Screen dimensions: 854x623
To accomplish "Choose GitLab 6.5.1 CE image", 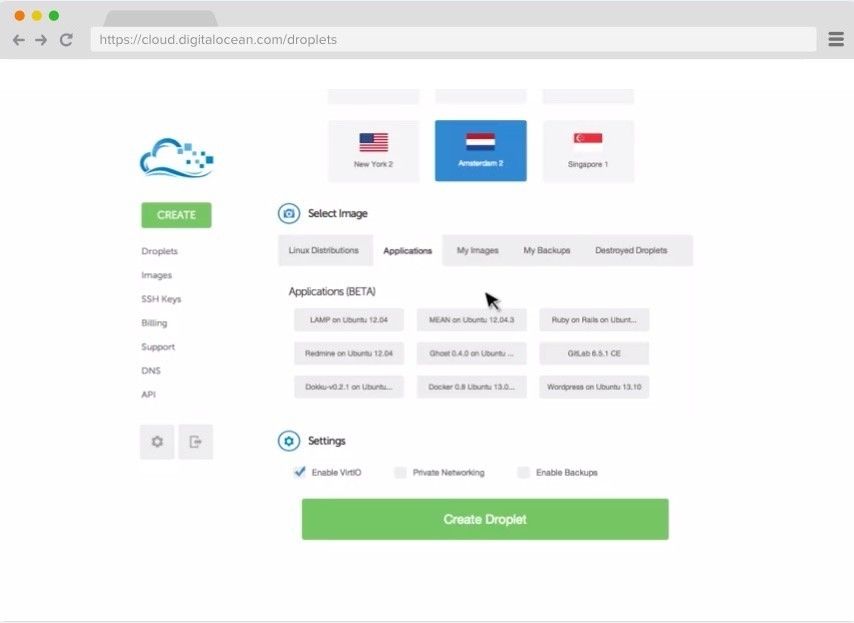I will [594, 353].
